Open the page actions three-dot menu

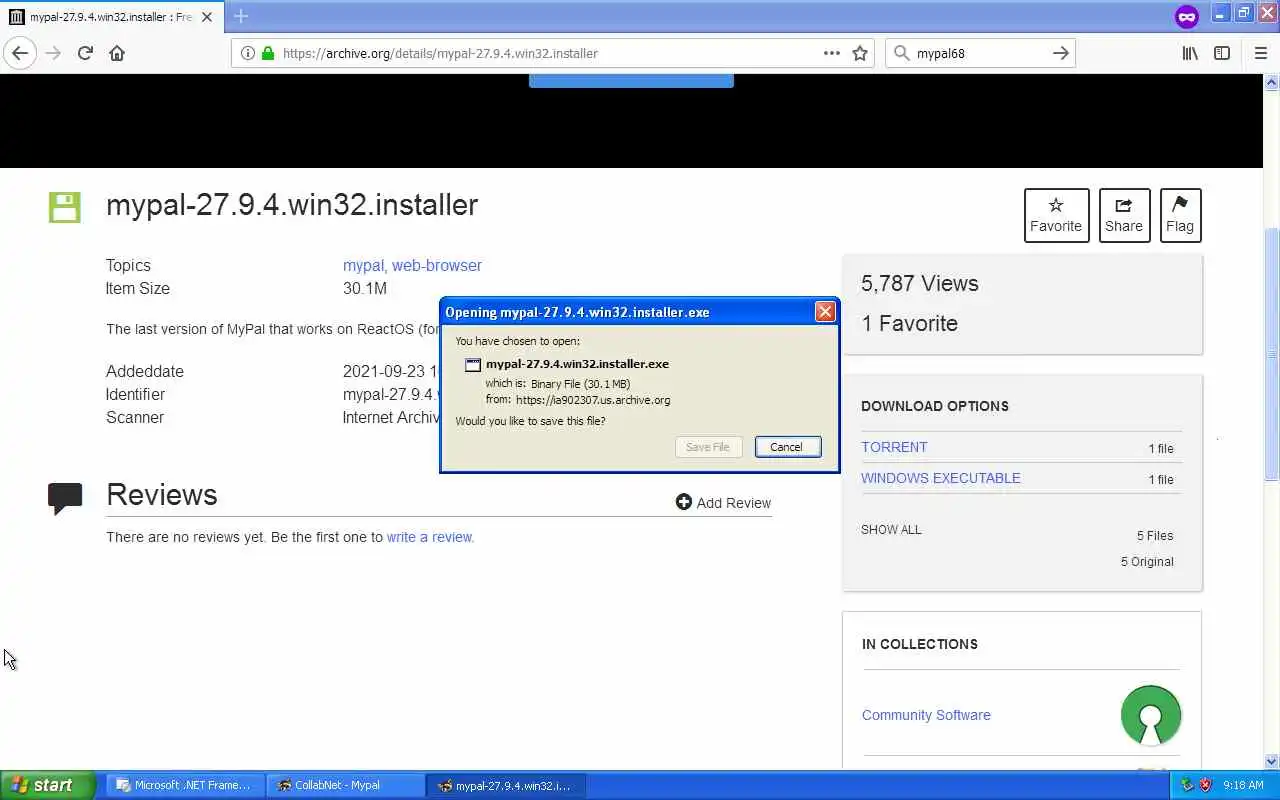tap(832, 53)
